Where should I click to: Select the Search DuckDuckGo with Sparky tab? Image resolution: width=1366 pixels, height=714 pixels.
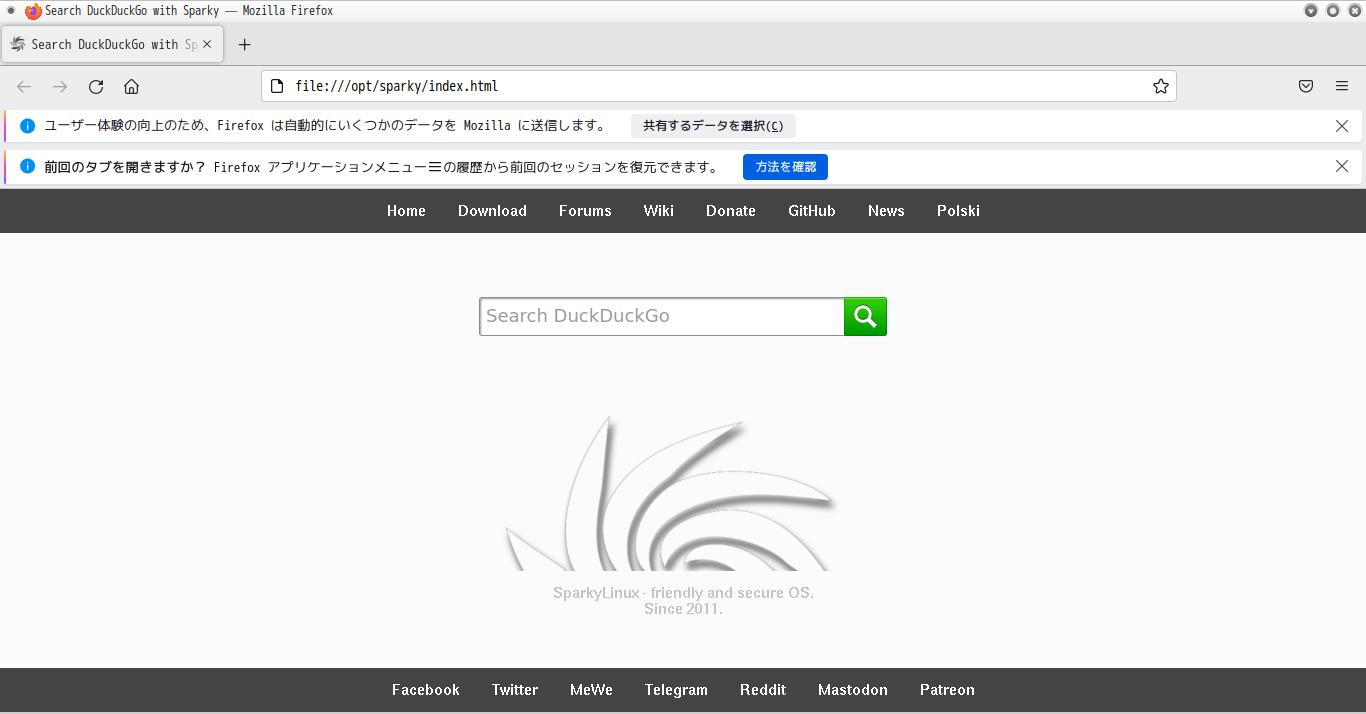113,44
